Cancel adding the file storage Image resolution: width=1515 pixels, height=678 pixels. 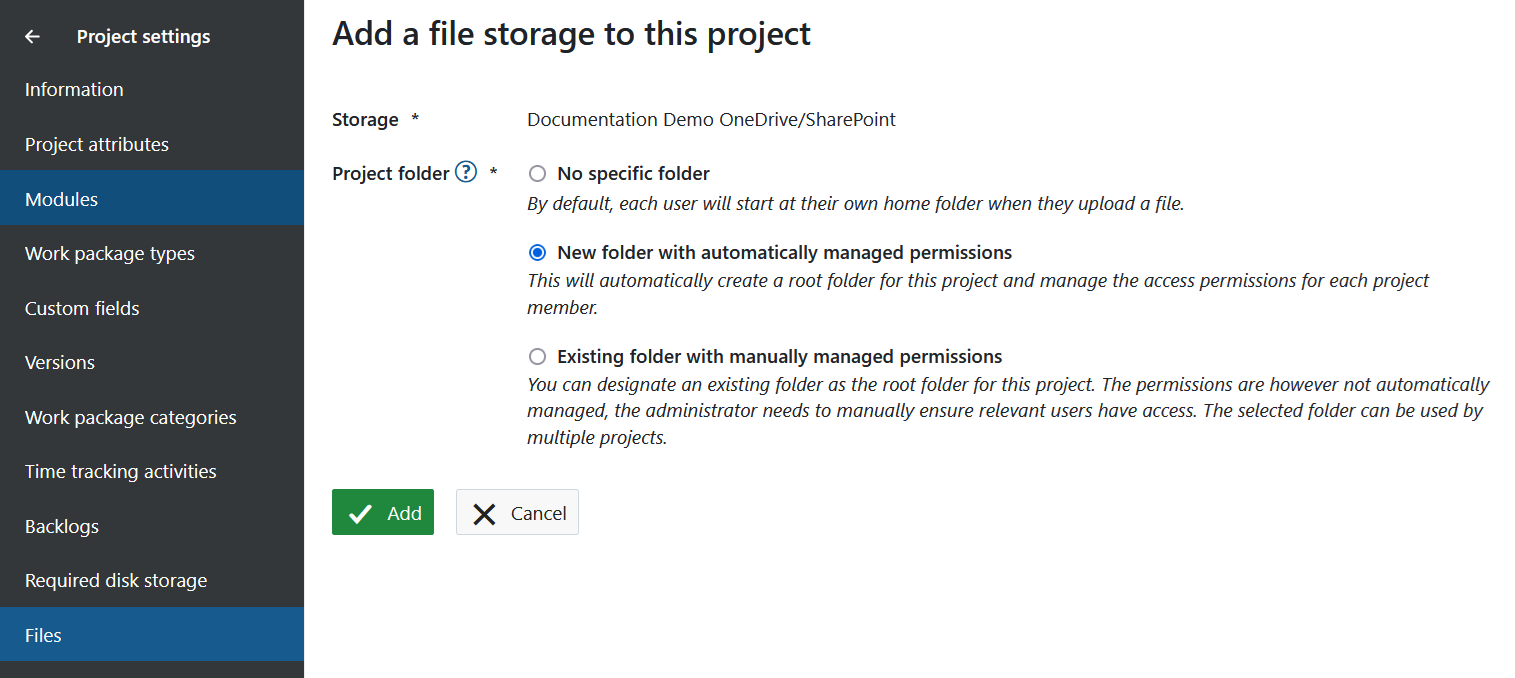[517, 512]
